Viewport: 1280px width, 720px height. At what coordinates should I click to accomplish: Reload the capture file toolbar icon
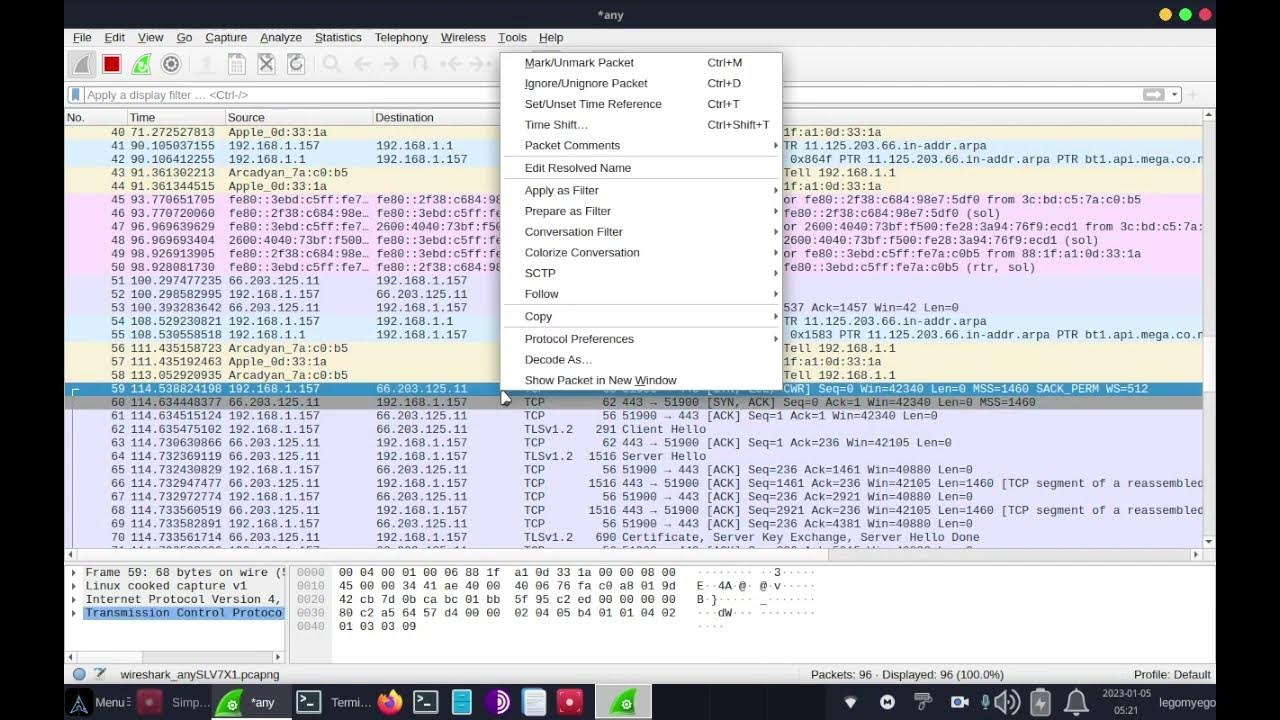[x=296, y=64]
